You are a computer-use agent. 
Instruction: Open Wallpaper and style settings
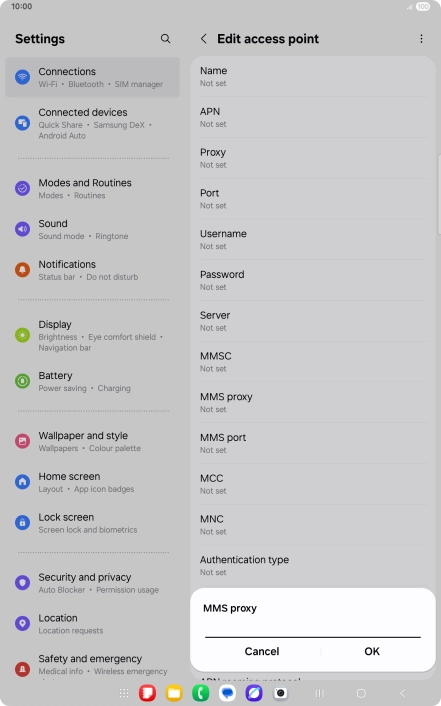click(92, 441)
